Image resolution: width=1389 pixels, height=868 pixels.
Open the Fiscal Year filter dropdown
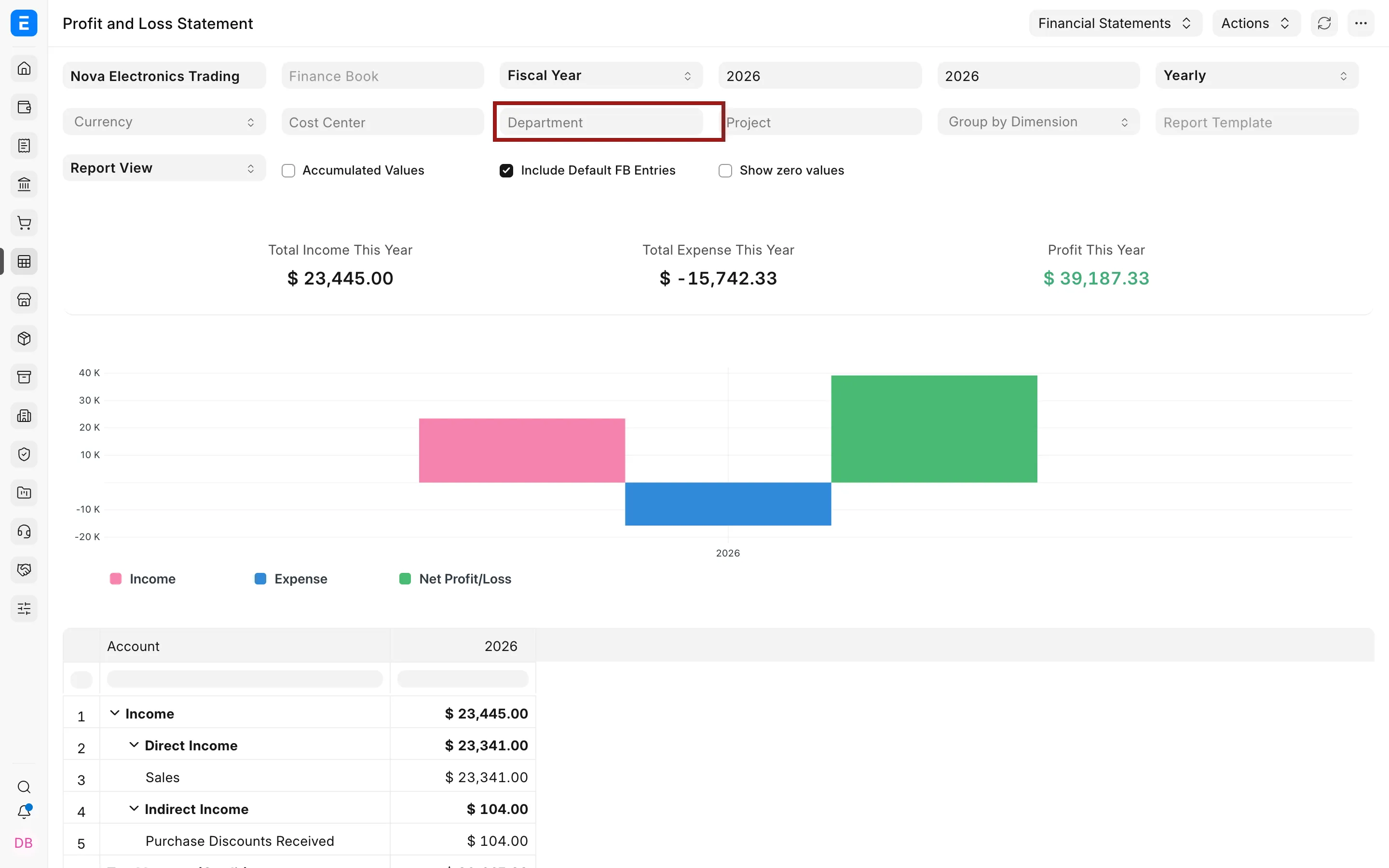pyautogui.click(x=601, y=75)
